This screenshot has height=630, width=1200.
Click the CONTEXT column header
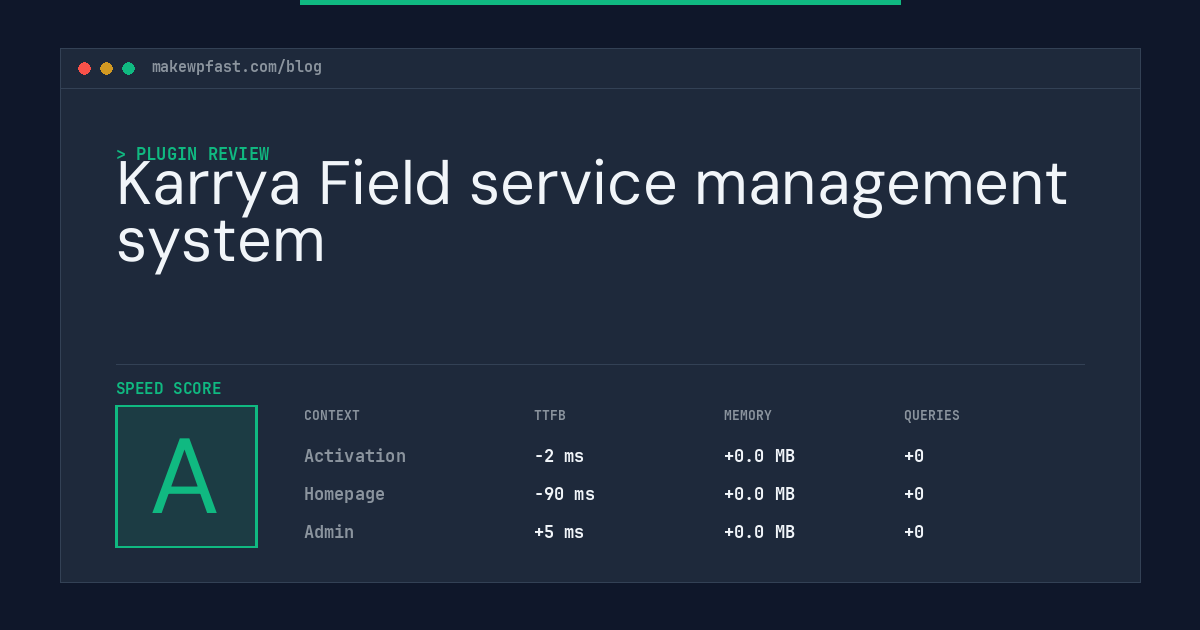pyautogui.click(x=332, y=416)
